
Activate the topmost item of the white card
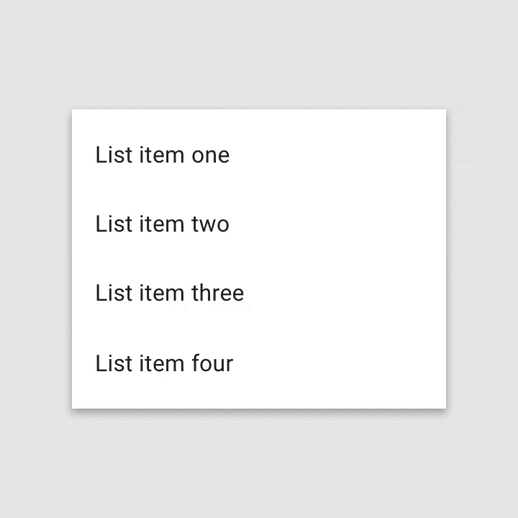[x=259, y=155]
